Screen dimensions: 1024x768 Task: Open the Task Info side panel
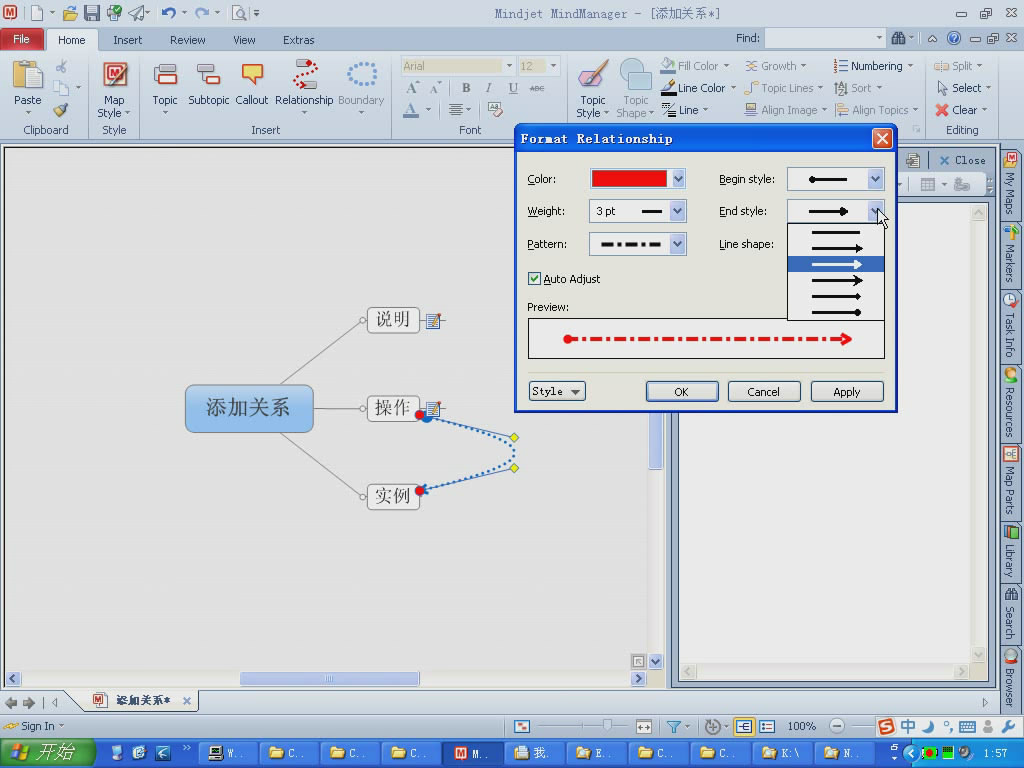[1010, 327]
